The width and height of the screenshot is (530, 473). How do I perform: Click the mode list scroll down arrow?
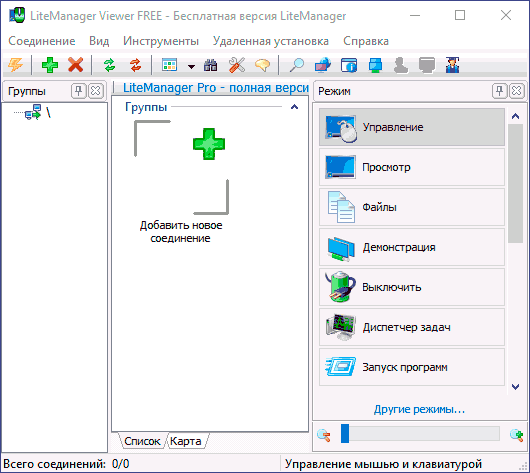(515, 386)
